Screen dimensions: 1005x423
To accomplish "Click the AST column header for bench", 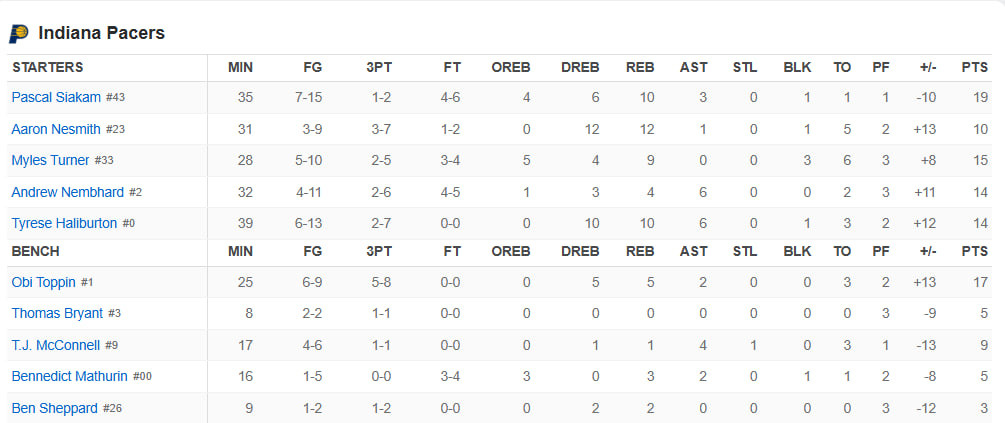I will pos(693,250).
